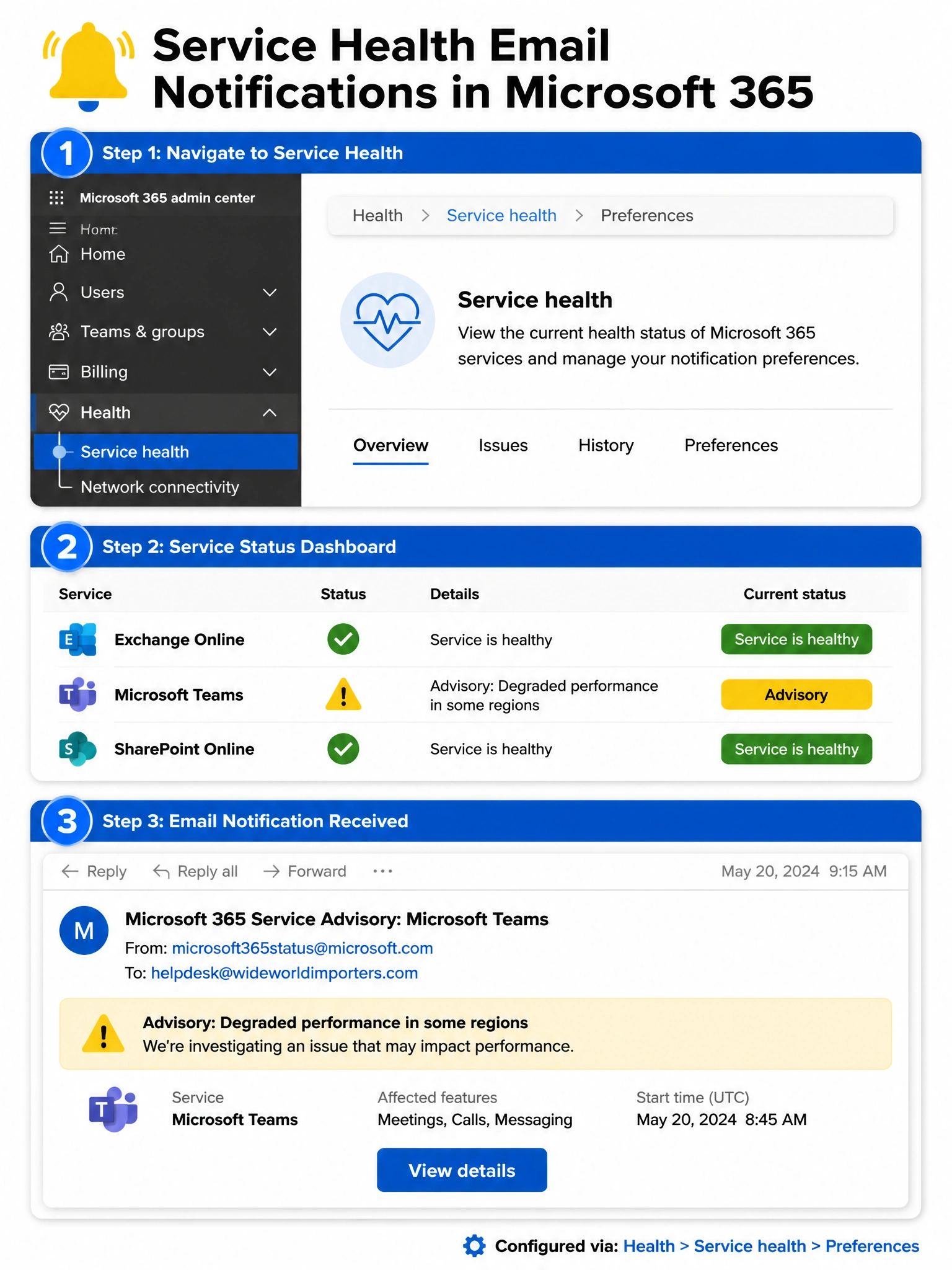This screenshot has width=952, height=1270.
Task: Click the Teams logo in email details
Action: 113,1109
